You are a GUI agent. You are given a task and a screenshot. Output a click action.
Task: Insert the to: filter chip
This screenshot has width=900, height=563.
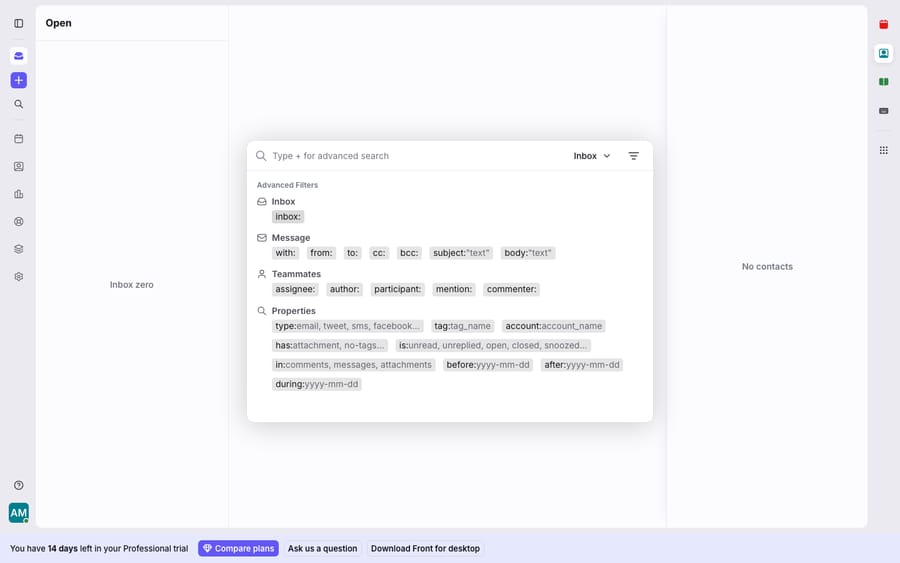coord(352,253)
